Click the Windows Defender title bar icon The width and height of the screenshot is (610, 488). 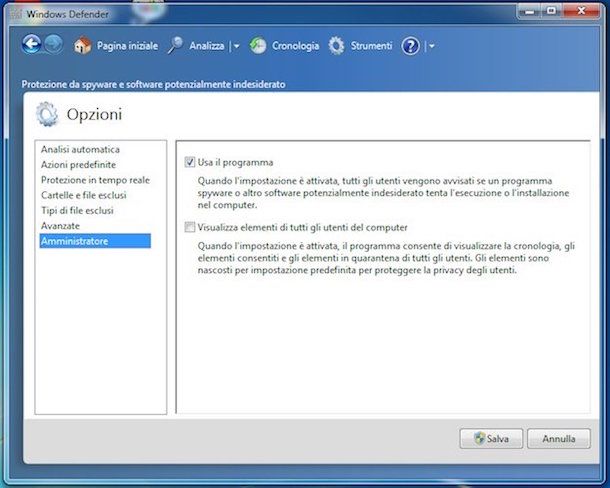click(16, 14)
